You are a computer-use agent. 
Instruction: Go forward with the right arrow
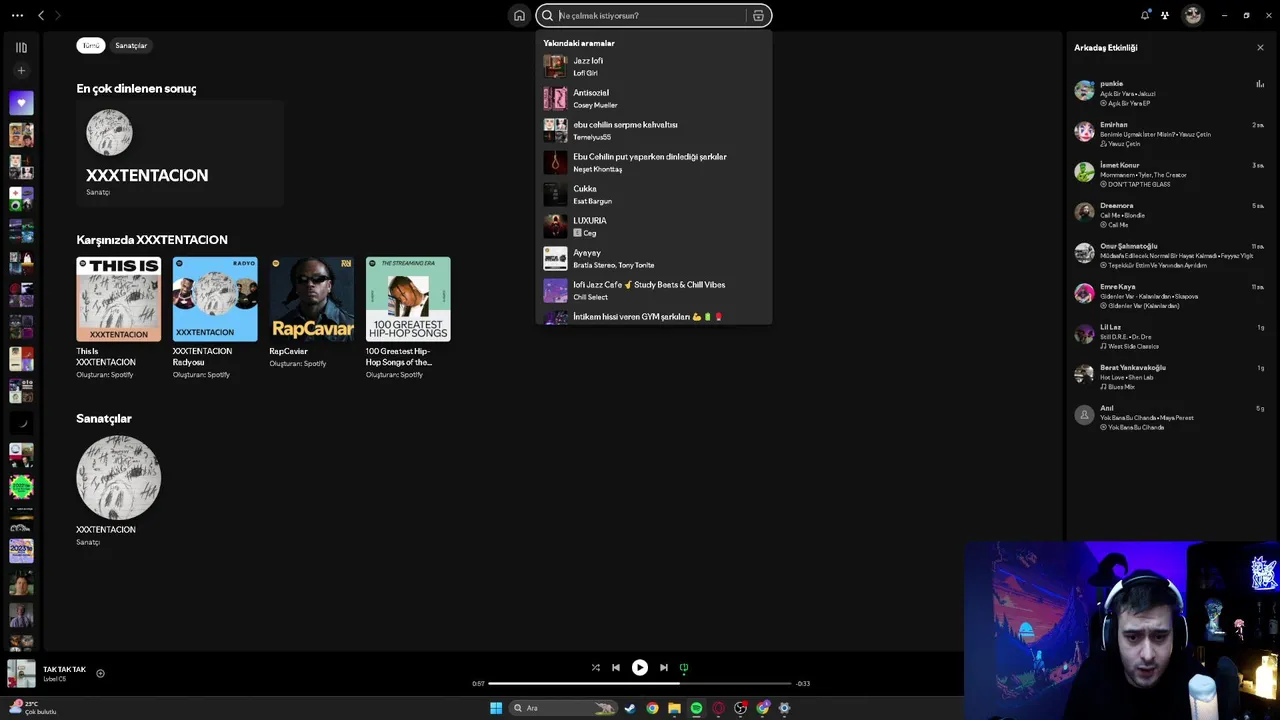57,15
